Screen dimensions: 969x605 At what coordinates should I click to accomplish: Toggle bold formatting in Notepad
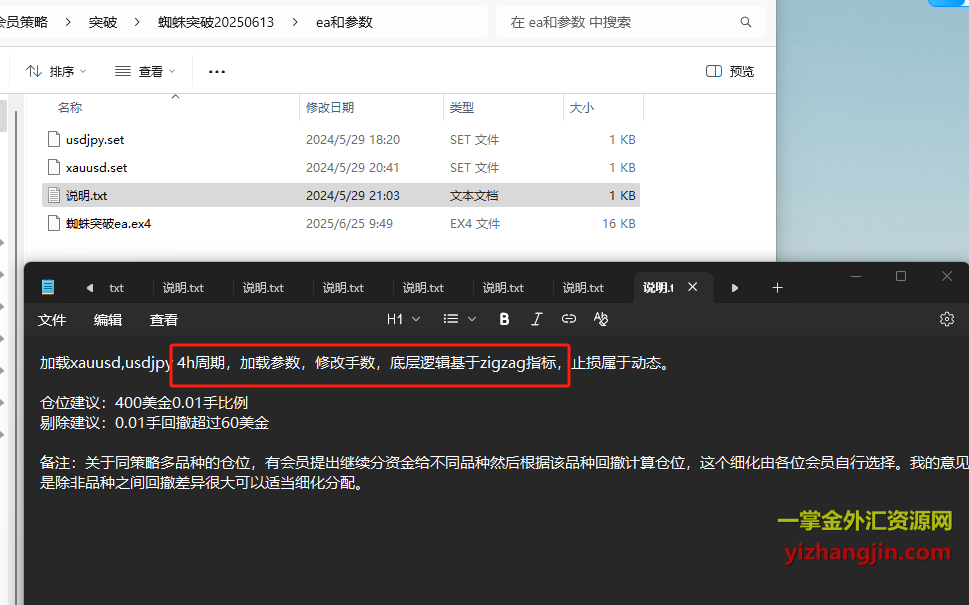504,319
